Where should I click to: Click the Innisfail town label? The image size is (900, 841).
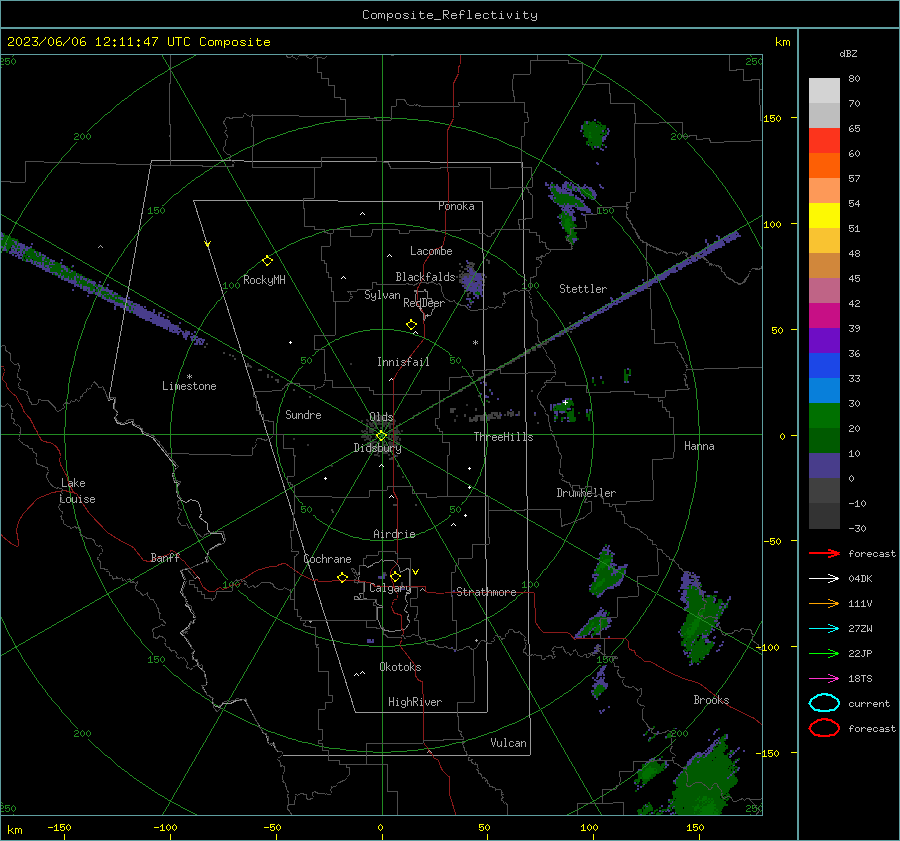tap(403, 362)
